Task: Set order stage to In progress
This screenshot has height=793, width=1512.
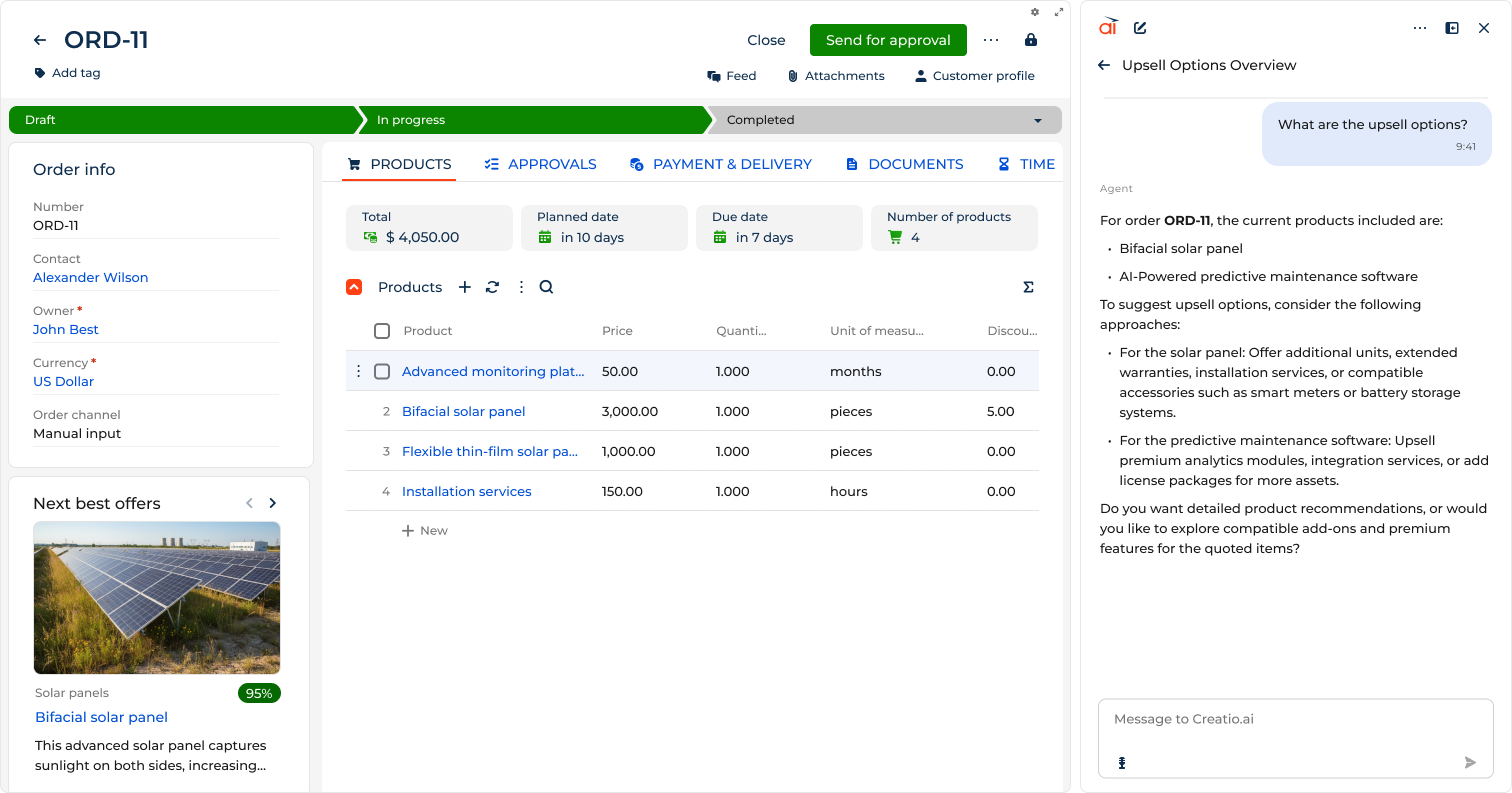Action: pos(530,119)
